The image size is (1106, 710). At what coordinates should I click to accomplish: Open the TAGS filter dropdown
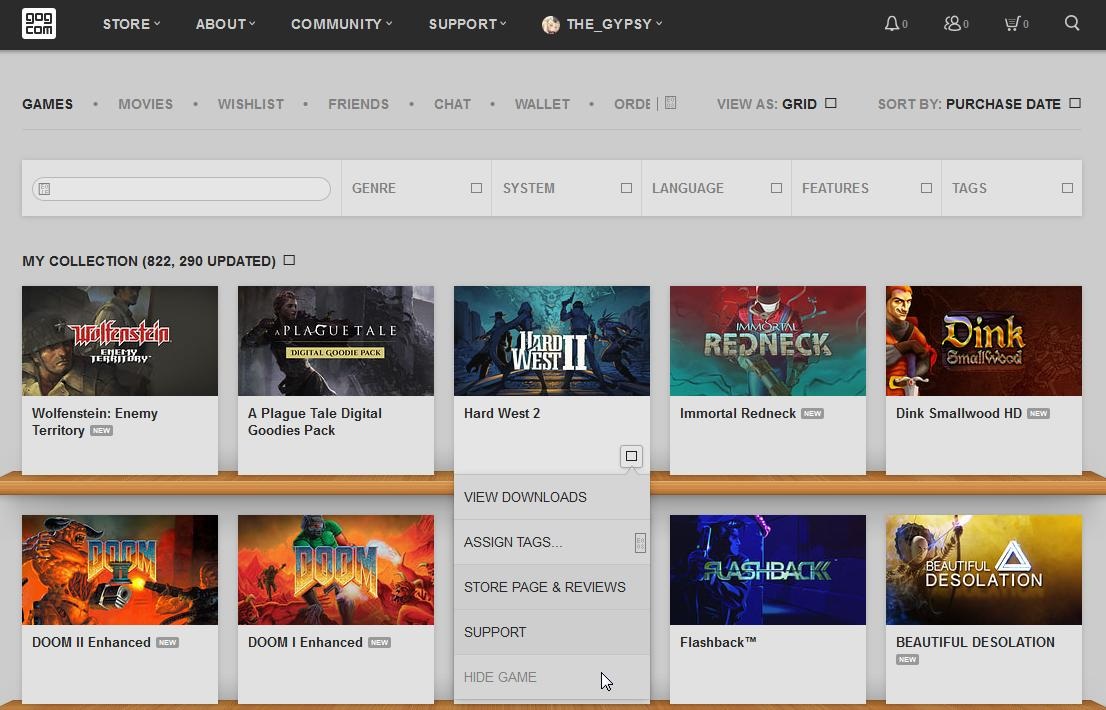pos(1011,188)
